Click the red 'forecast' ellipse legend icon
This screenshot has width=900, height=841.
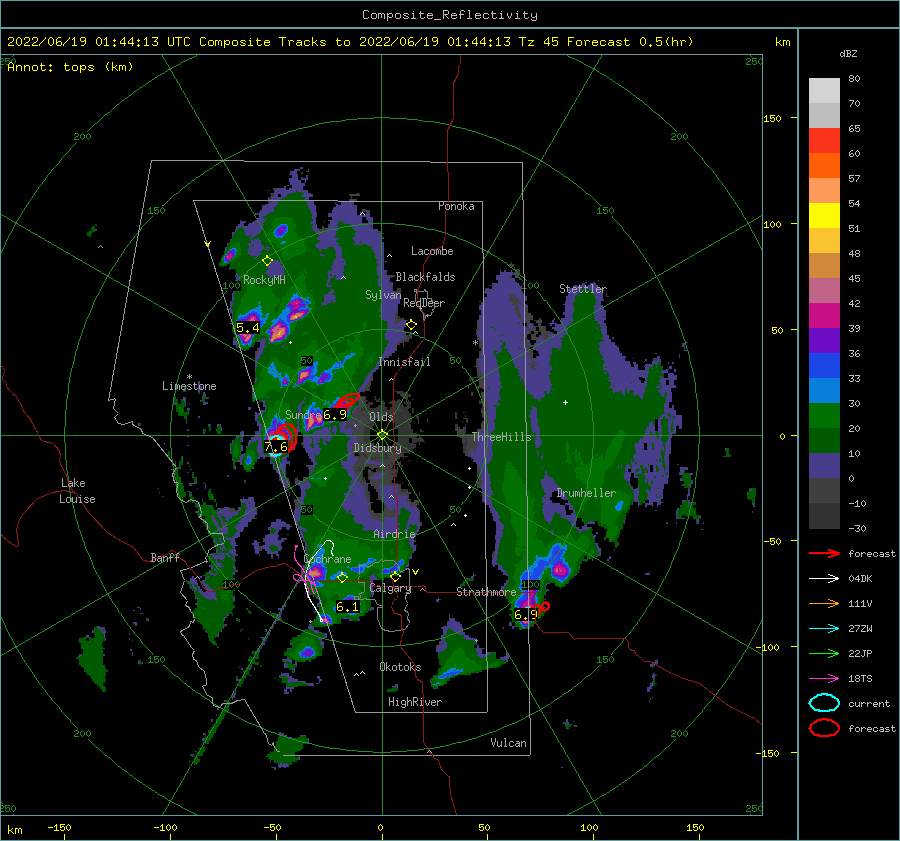[x=824, y=728]
